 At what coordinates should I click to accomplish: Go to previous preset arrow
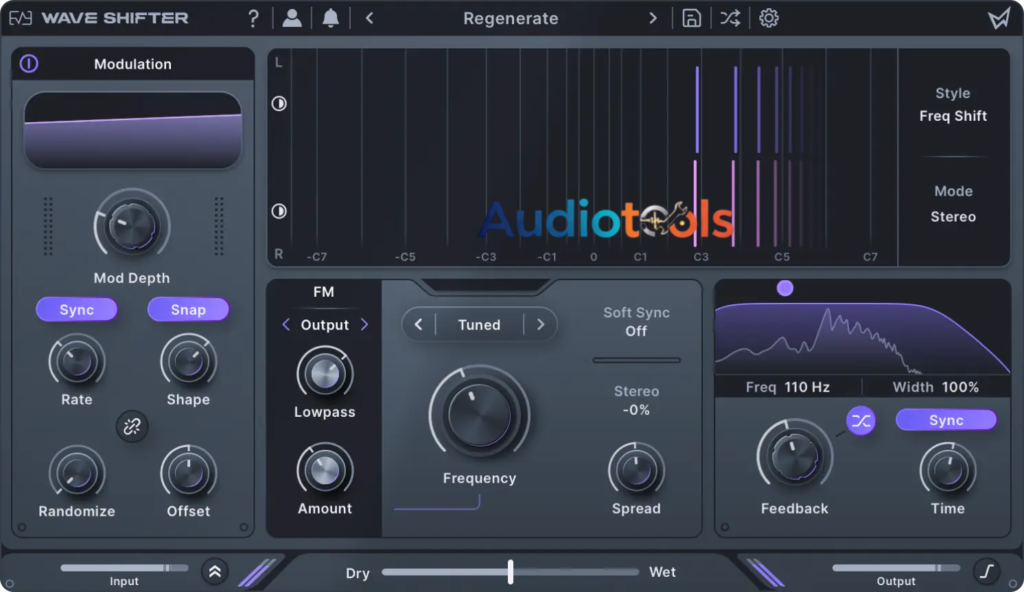[x=370, y=18]
